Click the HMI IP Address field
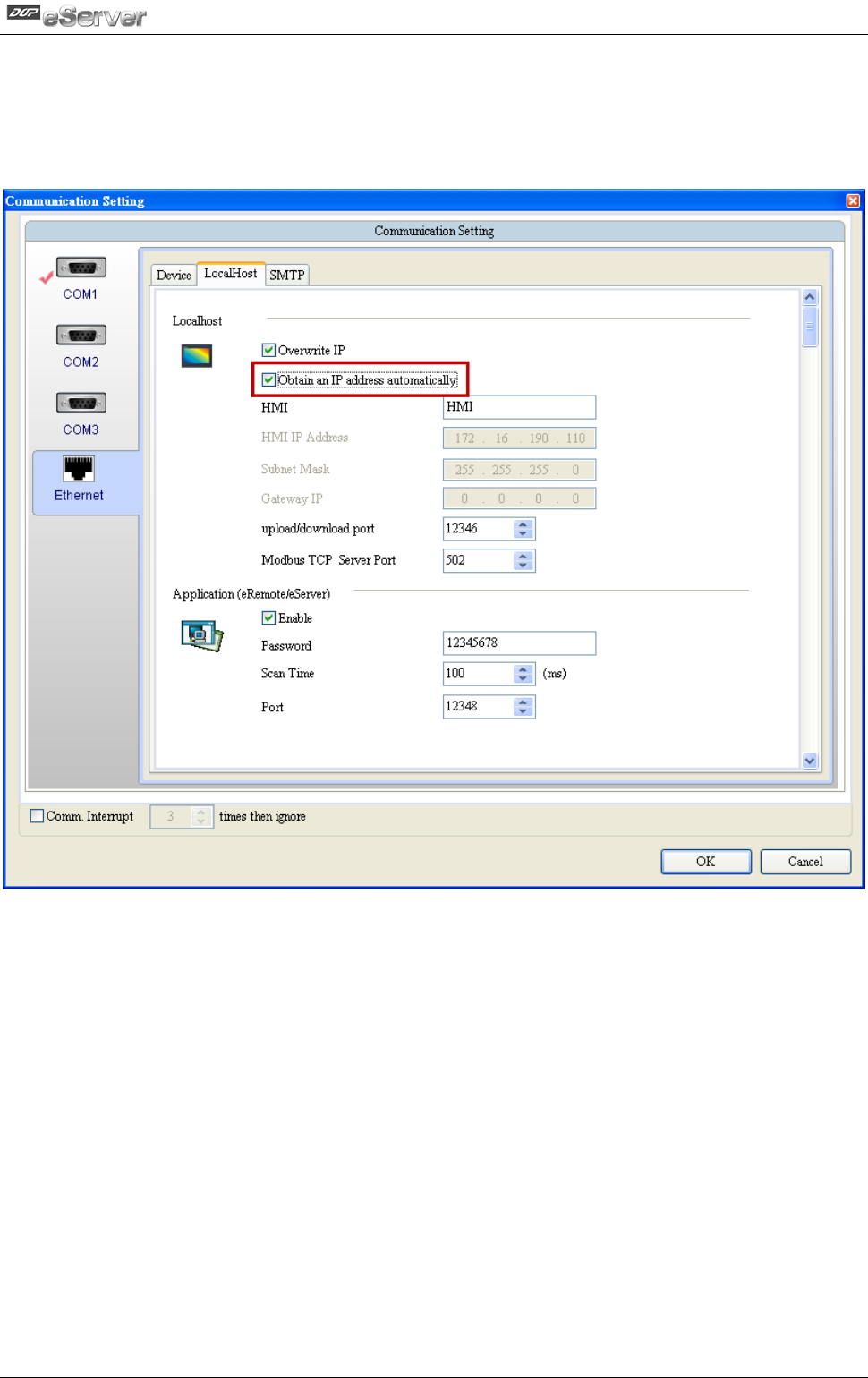Image resolution: width=868 pixels, height=1378 pixels. (519, 438)
